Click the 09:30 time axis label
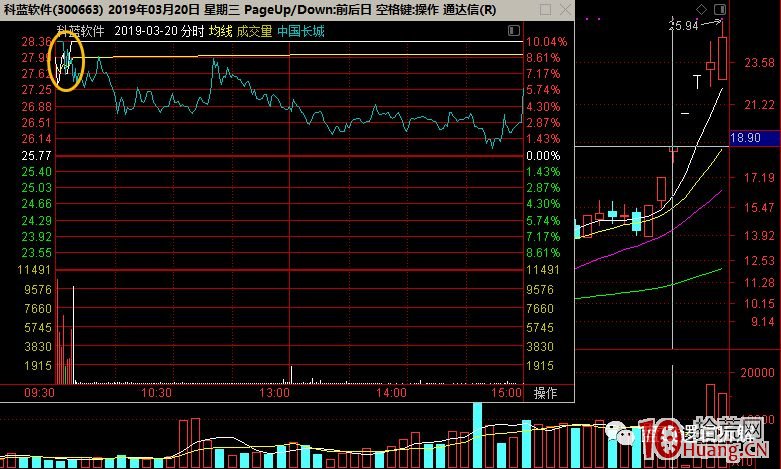This screenshot has width=781, height=469. (x=39, y=393)
